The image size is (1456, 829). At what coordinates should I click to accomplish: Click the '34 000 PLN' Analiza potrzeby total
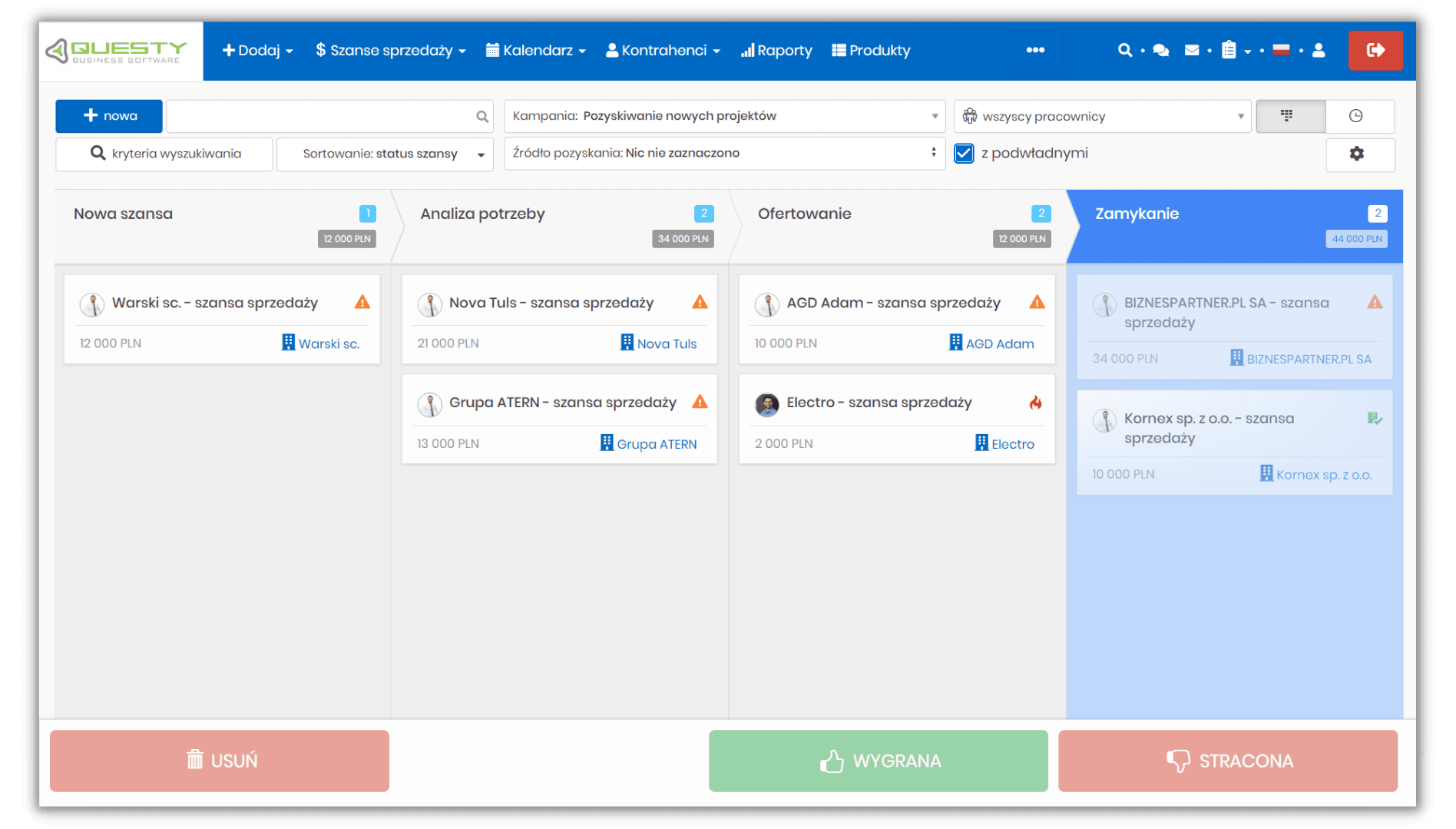(683, 239)
